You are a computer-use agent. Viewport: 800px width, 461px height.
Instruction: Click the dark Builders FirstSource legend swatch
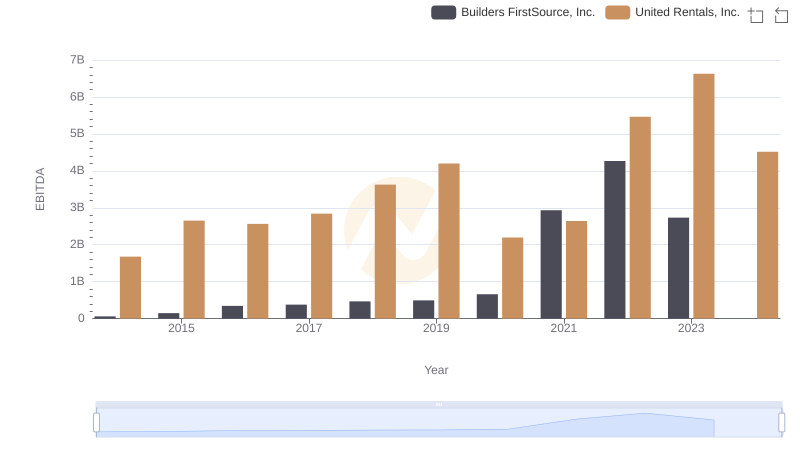pyautogui.click(x=443, y=12)
